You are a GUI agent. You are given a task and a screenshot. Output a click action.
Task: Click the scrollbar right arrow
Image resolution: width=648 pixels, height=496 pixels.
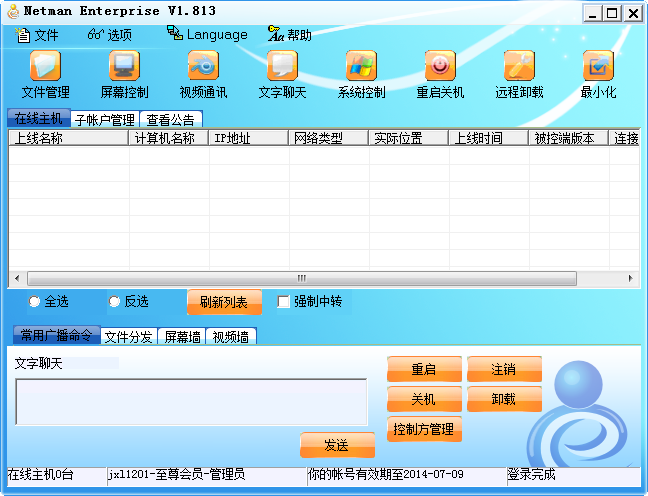click(630, 278)
